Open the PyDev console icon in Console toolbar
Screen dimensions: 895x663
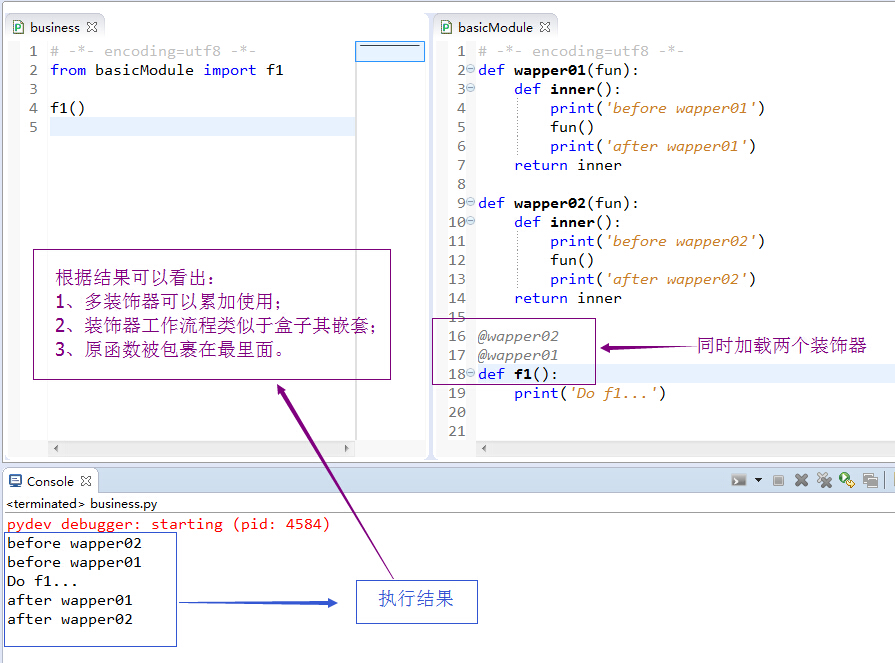tap(739, 480)
